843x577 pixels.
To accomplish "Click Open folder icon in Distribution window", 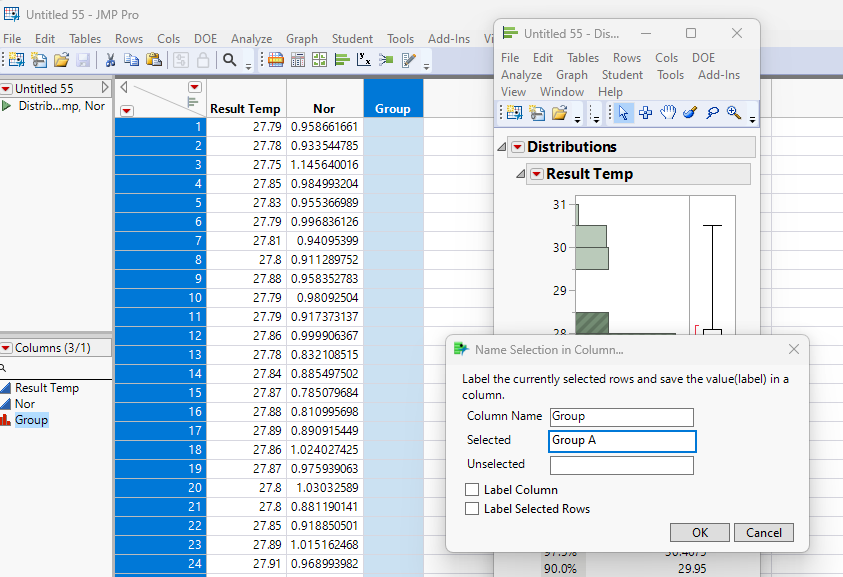I will click(559, 112).
